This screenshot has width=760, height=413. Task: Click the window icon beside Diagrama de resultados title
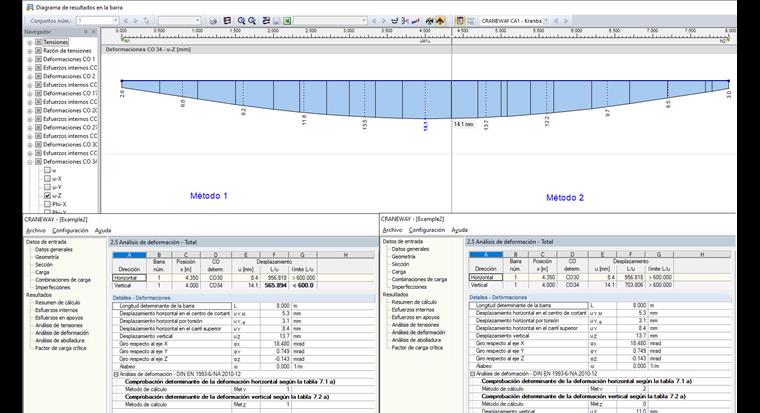(x=30, y=7)
